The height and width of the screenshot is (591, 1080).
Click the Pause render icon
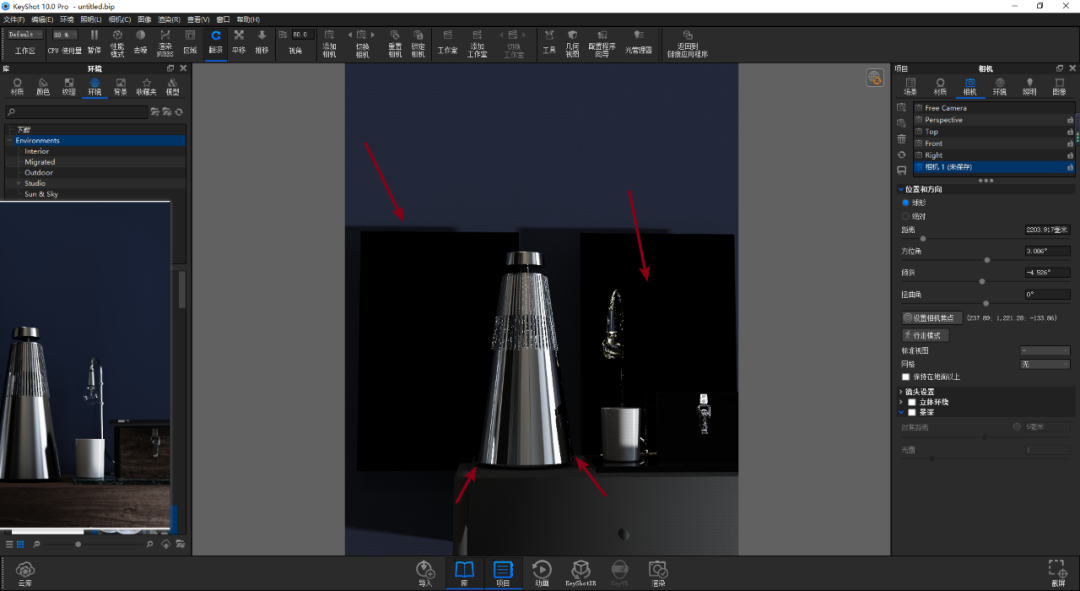94,41
